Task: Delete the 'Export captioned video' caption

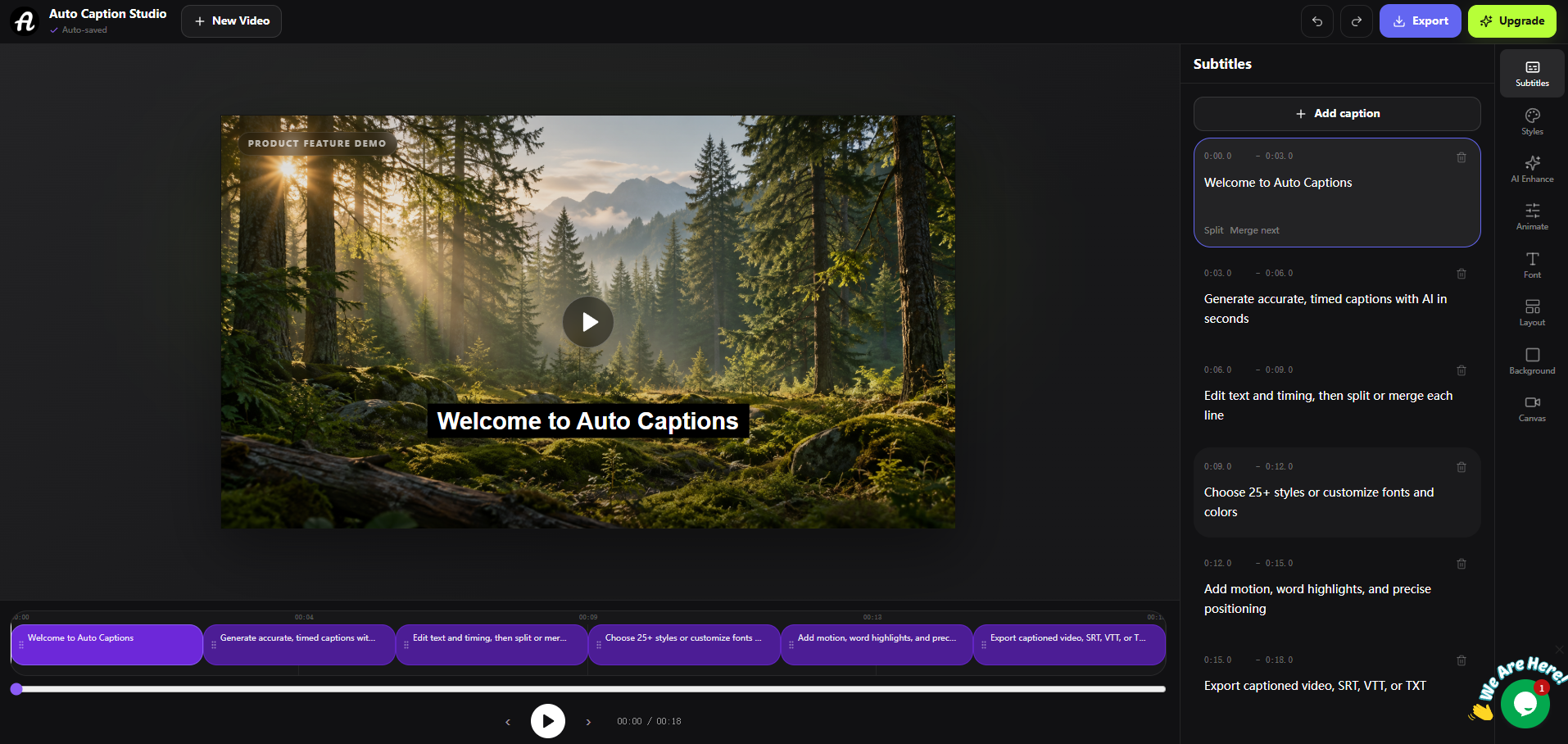Action: [x=1462, y=660]
